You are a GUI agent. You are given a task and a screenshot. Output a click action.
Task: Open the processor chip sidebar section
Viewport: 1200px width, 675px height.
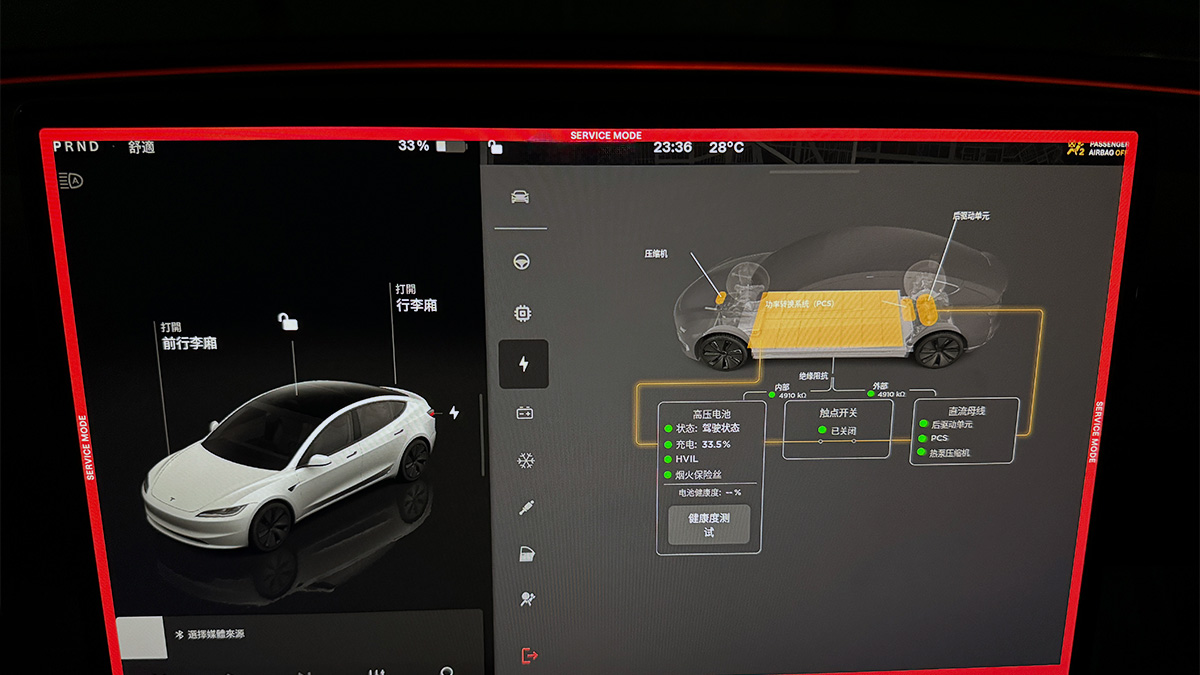[522, 314]
